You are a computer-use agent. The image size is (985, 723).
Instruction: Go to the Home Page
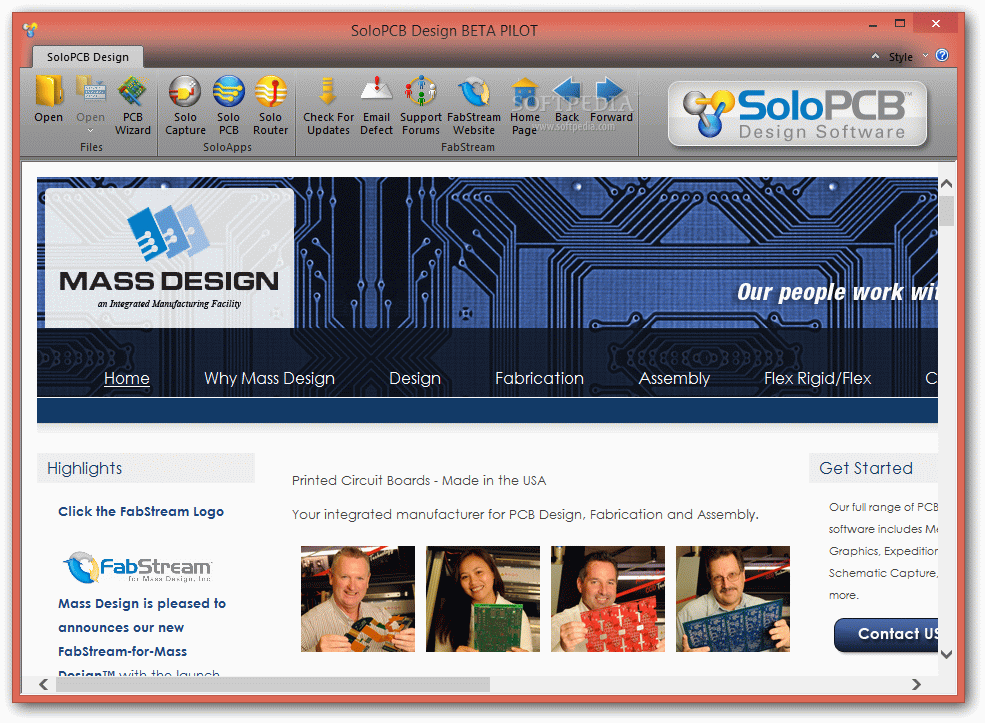525,105
